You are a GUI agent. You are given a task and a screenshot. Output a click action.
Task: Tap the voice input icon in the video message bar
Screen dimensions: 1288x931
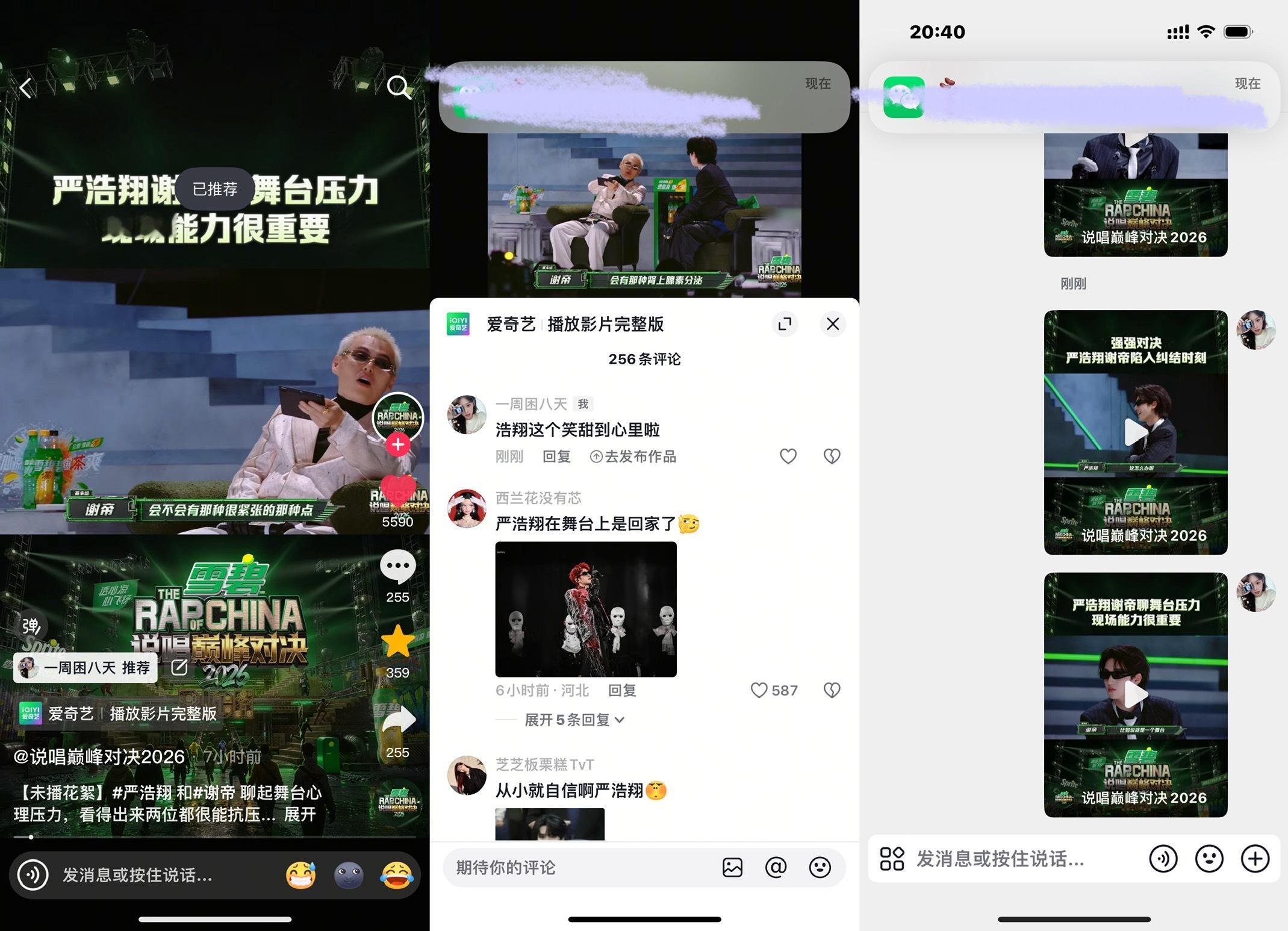[x=33, y=874]
